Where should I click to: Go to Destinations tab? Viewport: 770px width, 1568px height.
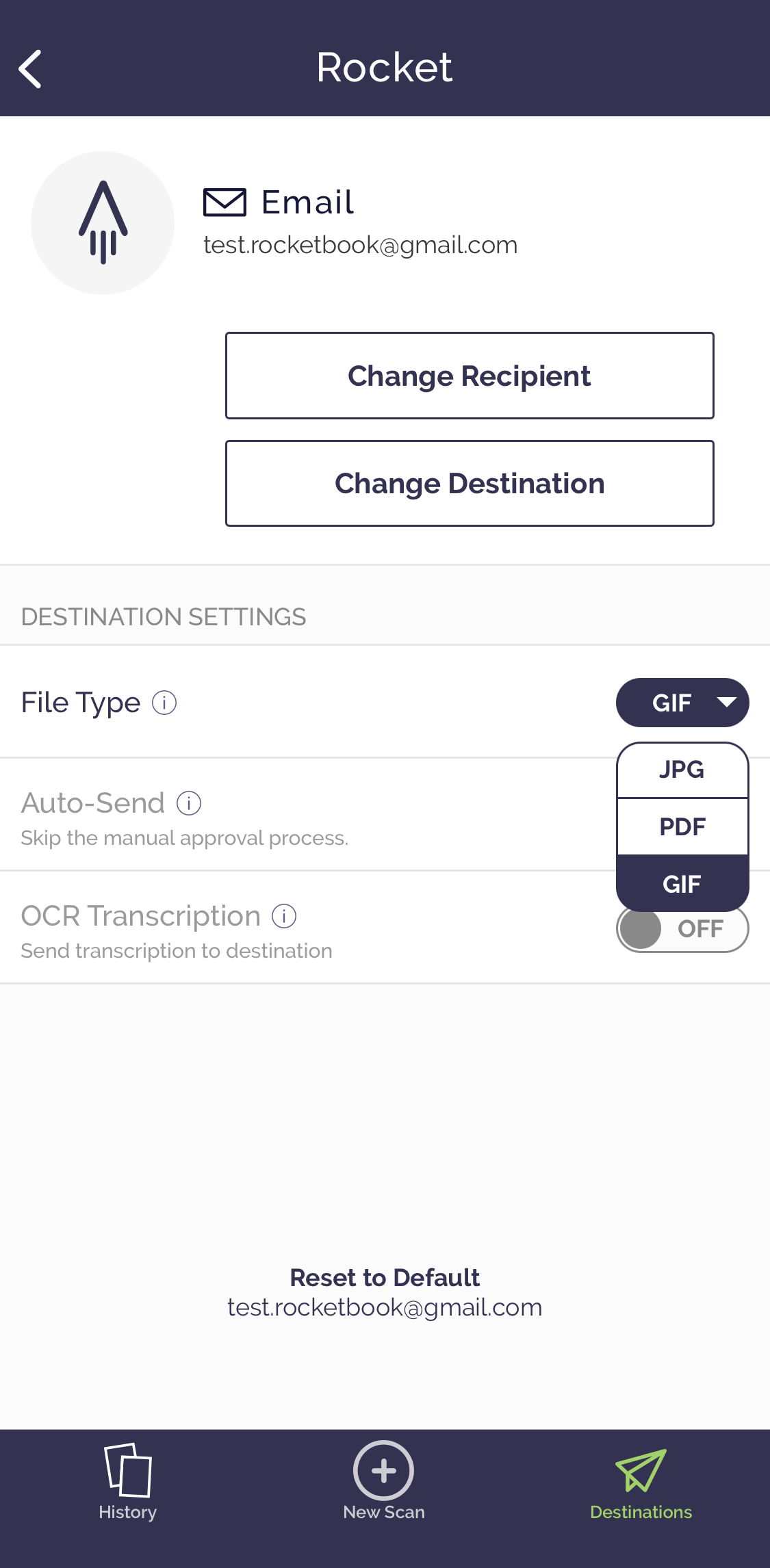641,1481
